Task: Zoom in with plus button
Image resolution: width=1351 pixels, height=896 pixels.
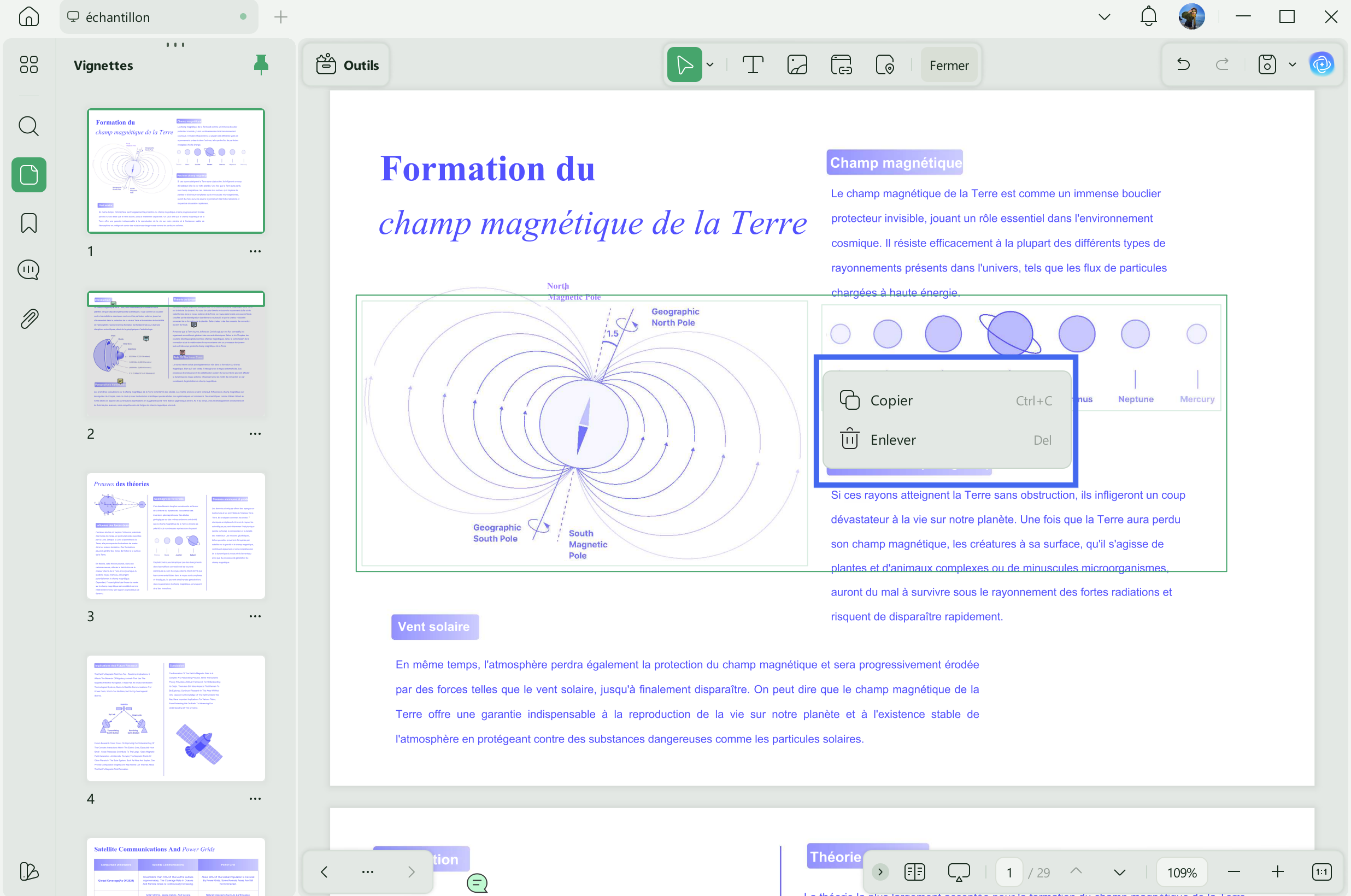Action: (1278, 872)
